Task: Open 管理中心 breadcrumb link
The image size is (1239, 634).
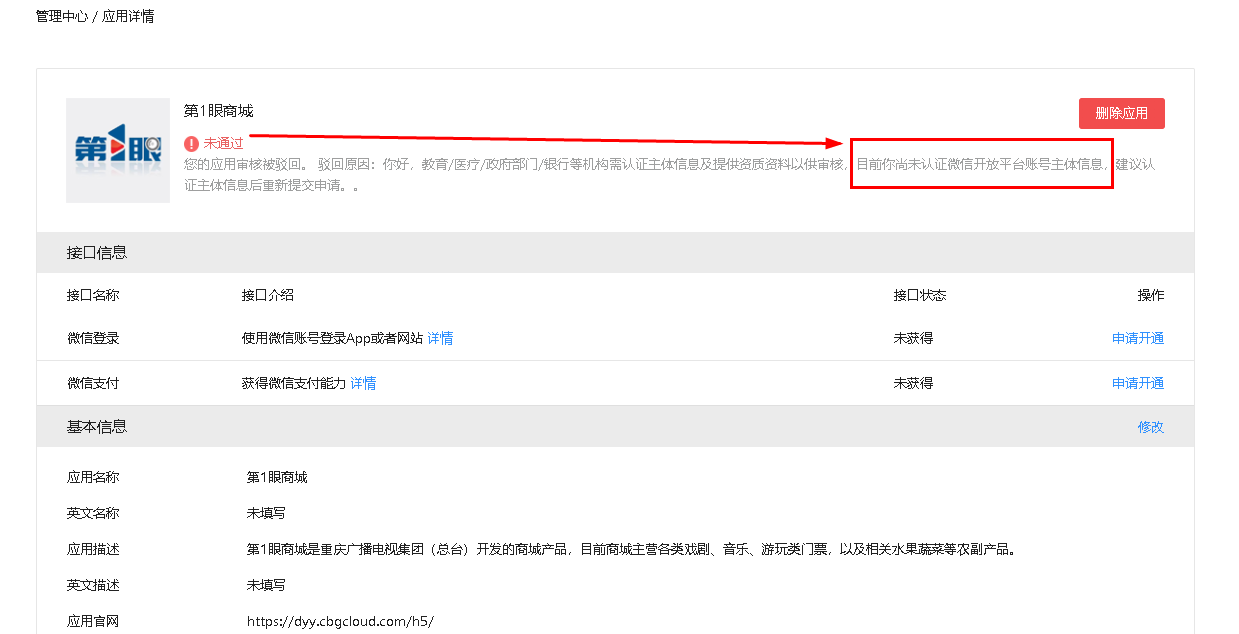Action: (x=62, y=17)
